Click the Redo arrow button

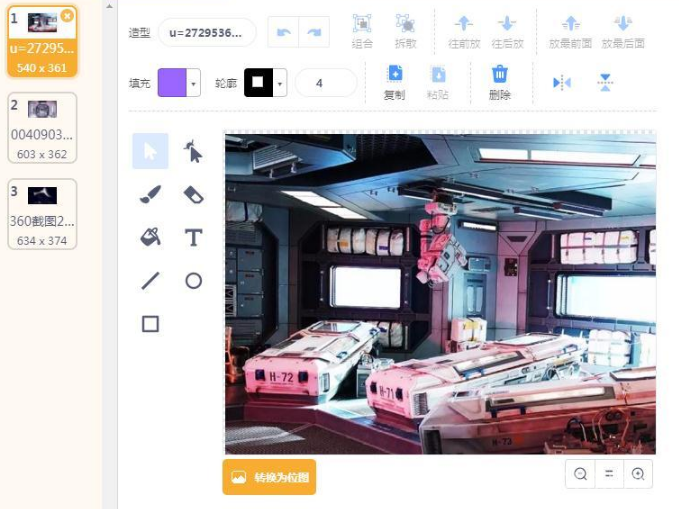(314, 32)
